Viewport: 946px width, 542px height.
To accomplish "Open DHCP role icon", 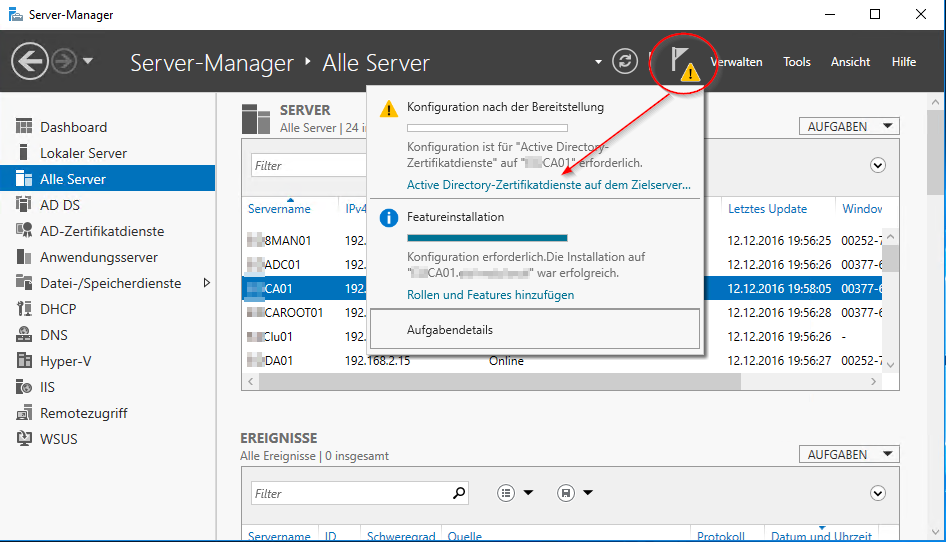I will coord(24,308).
